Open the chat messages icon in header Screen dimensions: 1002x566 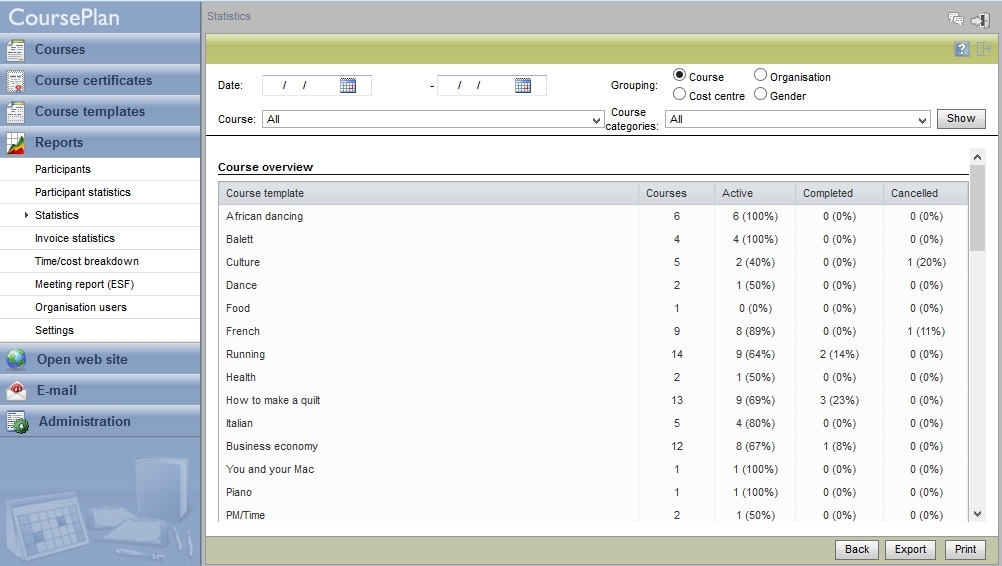(955, 19)
